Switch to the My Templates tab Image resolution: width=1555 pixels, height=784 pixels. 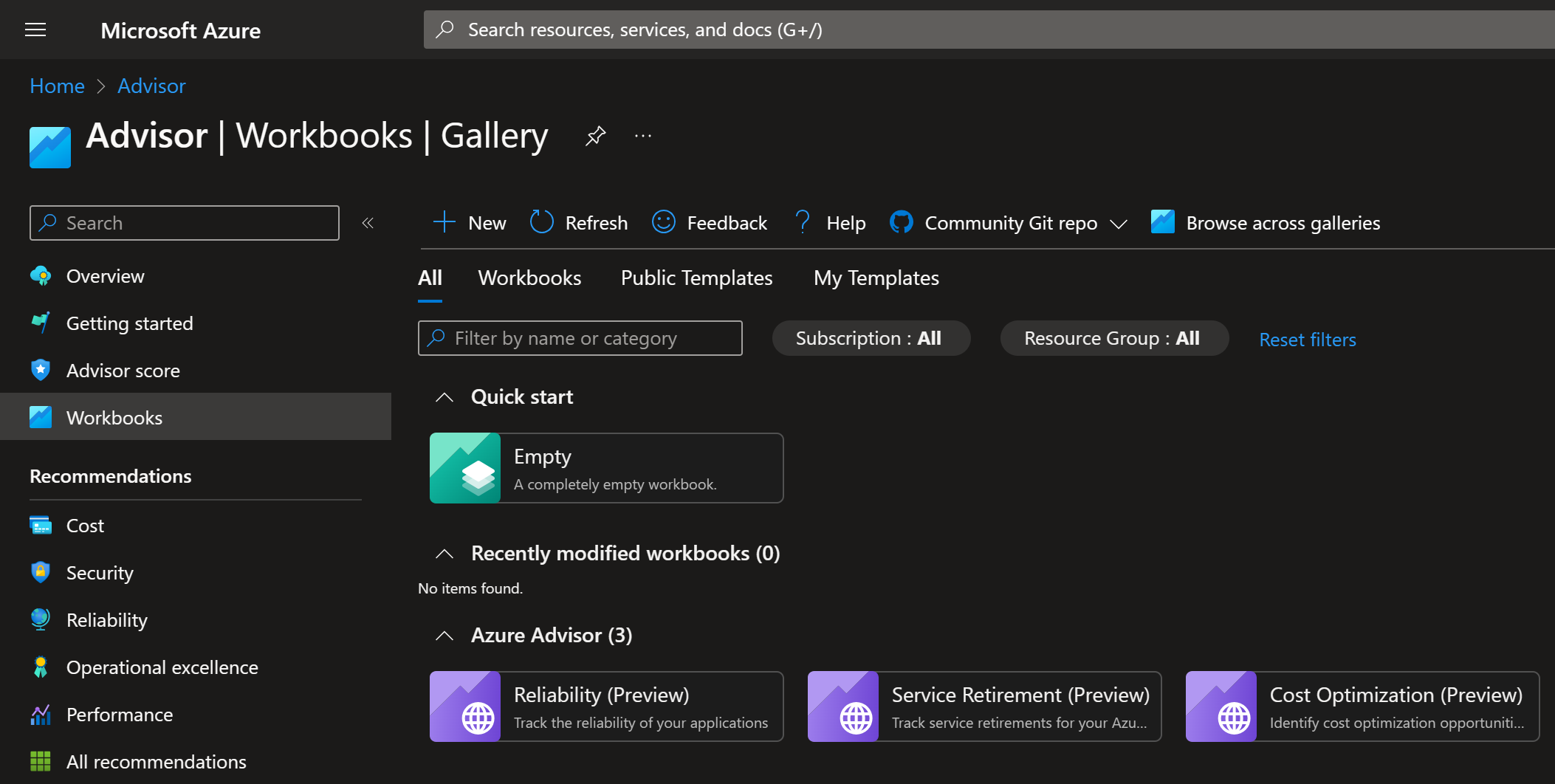click(x=876, y=278)
